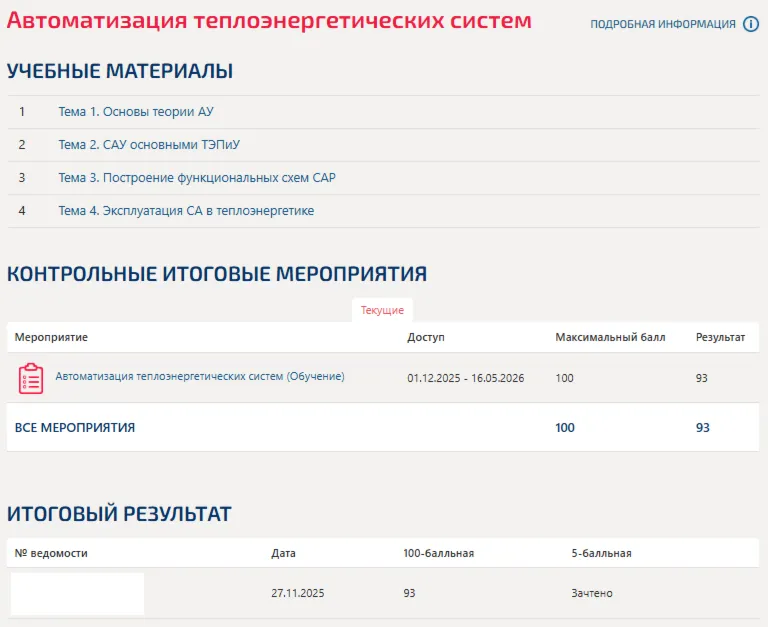768x627 pixels.
Task: Open Тема 1. Основы теории АУ
Action: coord(136,112)
